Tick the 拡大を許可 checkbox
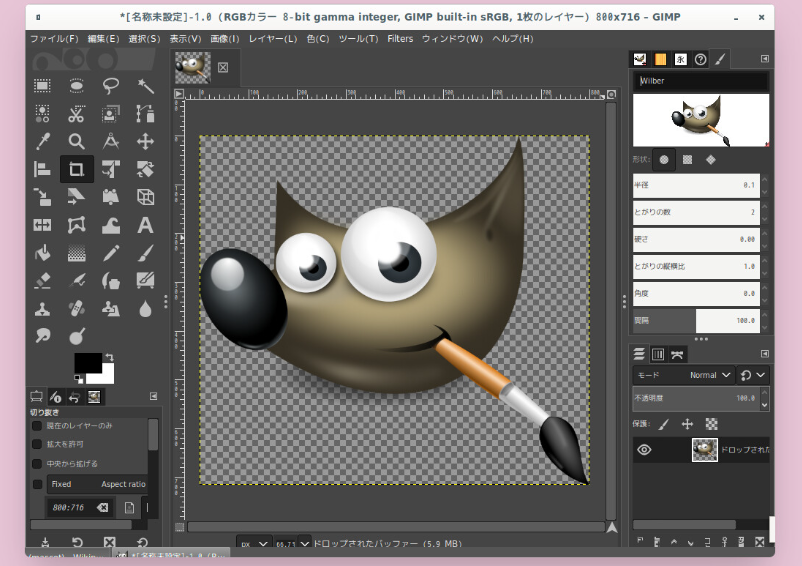The image size is (802, 566). (37, 445)
